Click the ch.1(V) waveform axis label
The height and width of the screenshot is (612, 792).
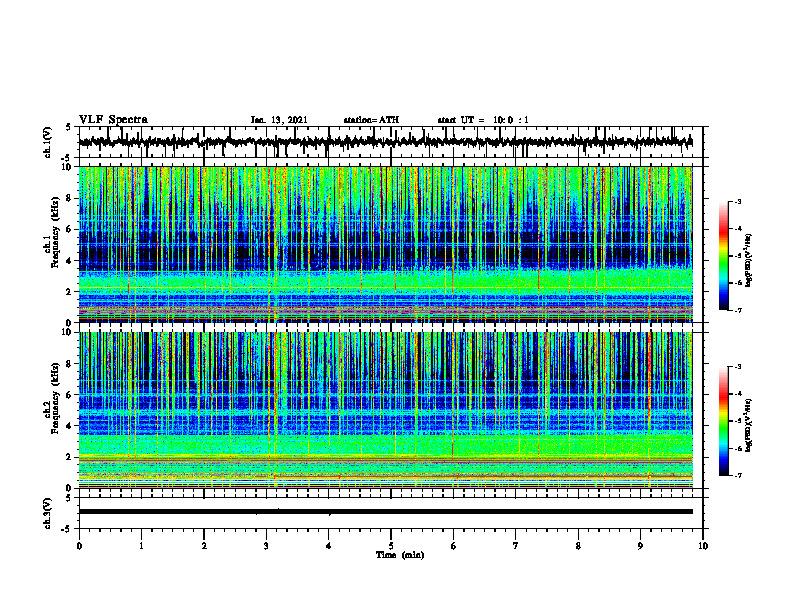[48, 142]
